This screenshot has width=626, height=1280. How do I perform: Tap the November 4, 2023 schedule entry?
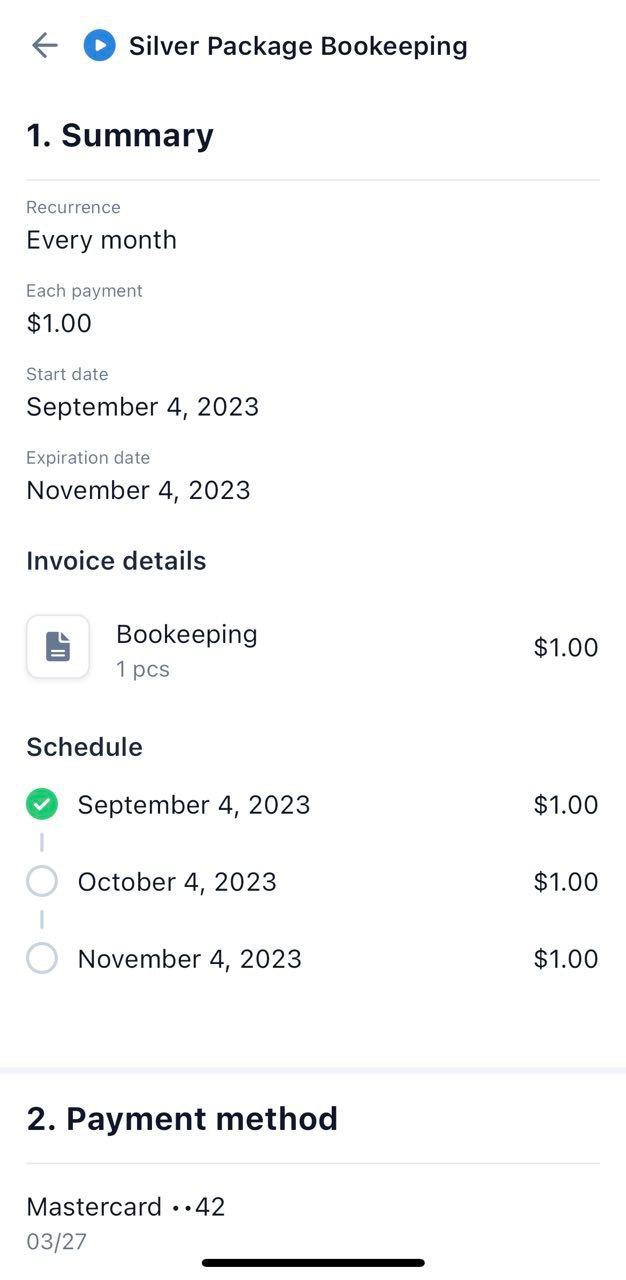point(190,959)
